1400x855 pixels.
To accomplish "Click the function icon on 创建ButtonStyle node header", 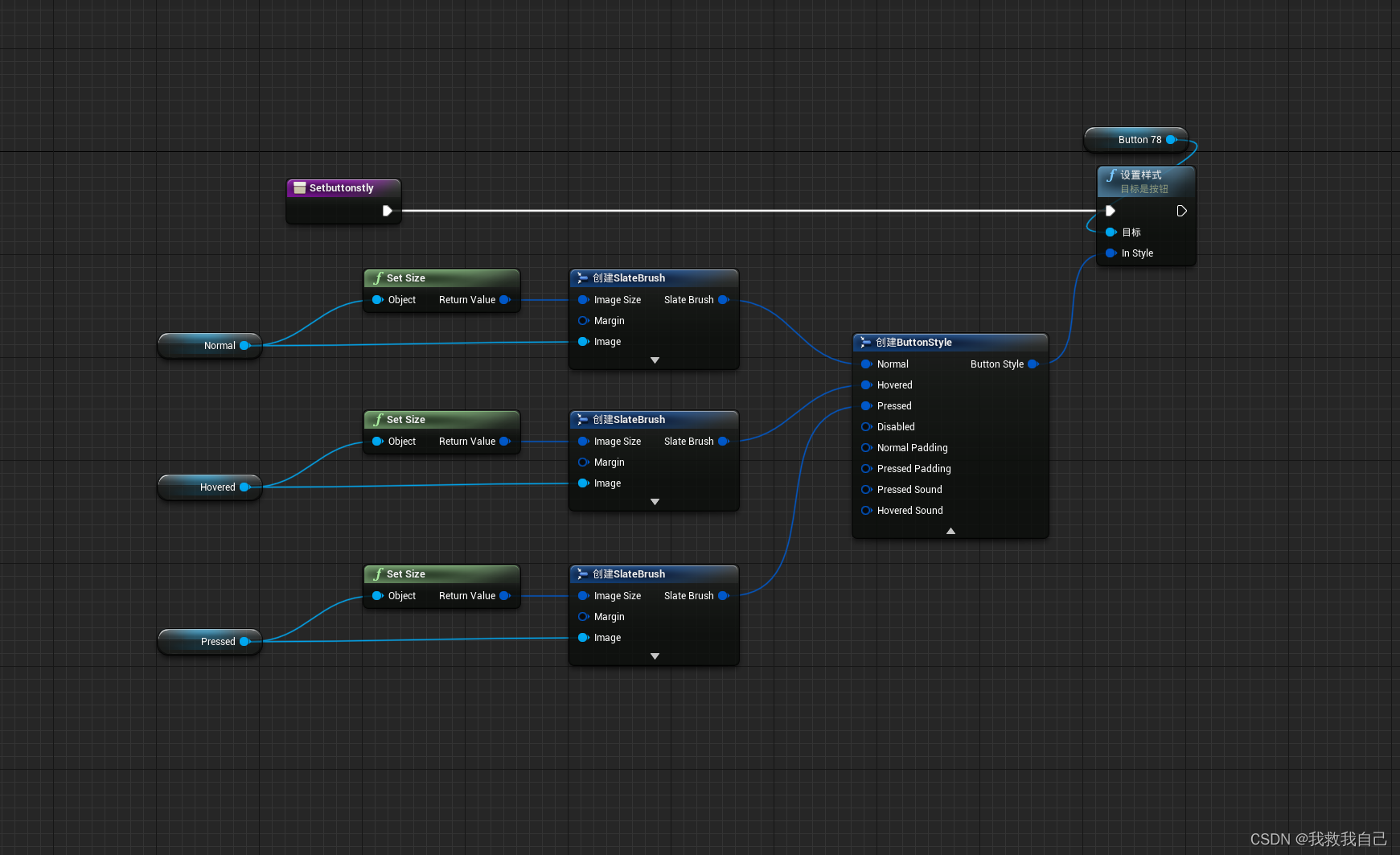I will pos(866,342).
